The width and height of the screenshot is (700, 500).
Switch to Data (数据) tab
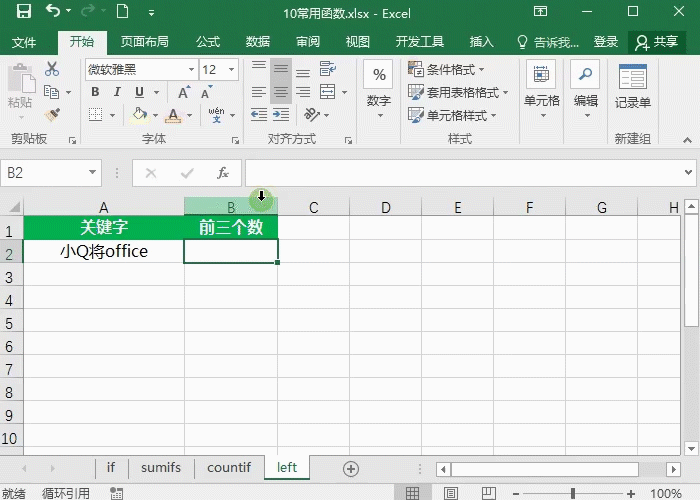[x=258, y=42]
